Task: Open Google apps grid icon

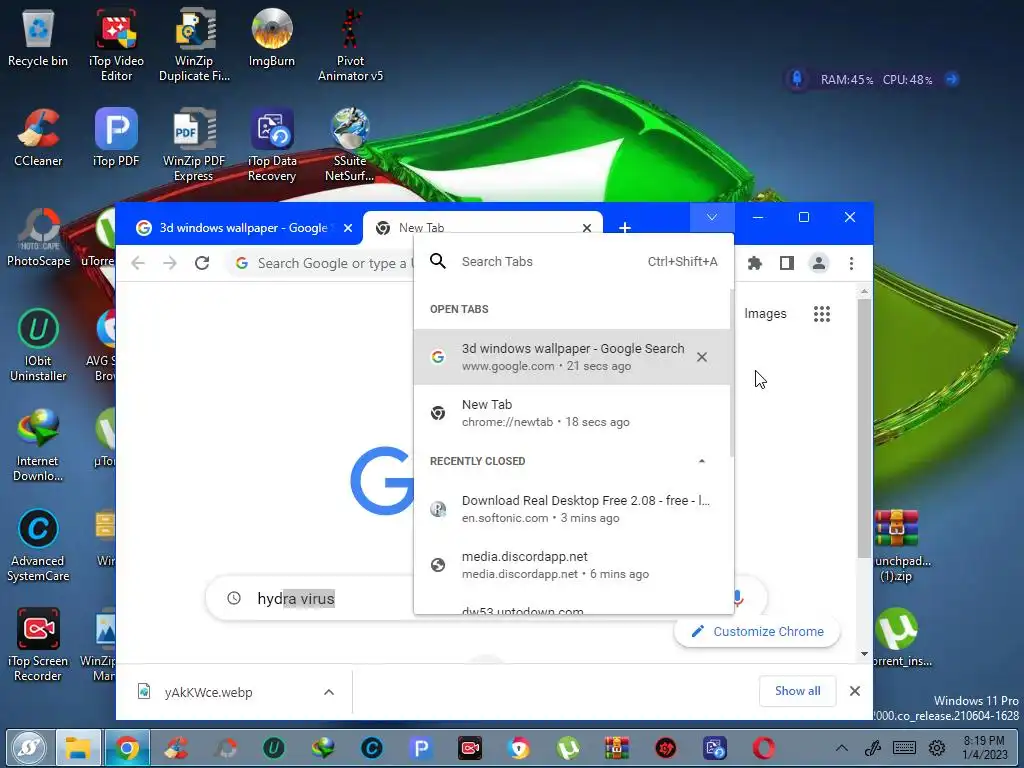Action: (822, 314)
